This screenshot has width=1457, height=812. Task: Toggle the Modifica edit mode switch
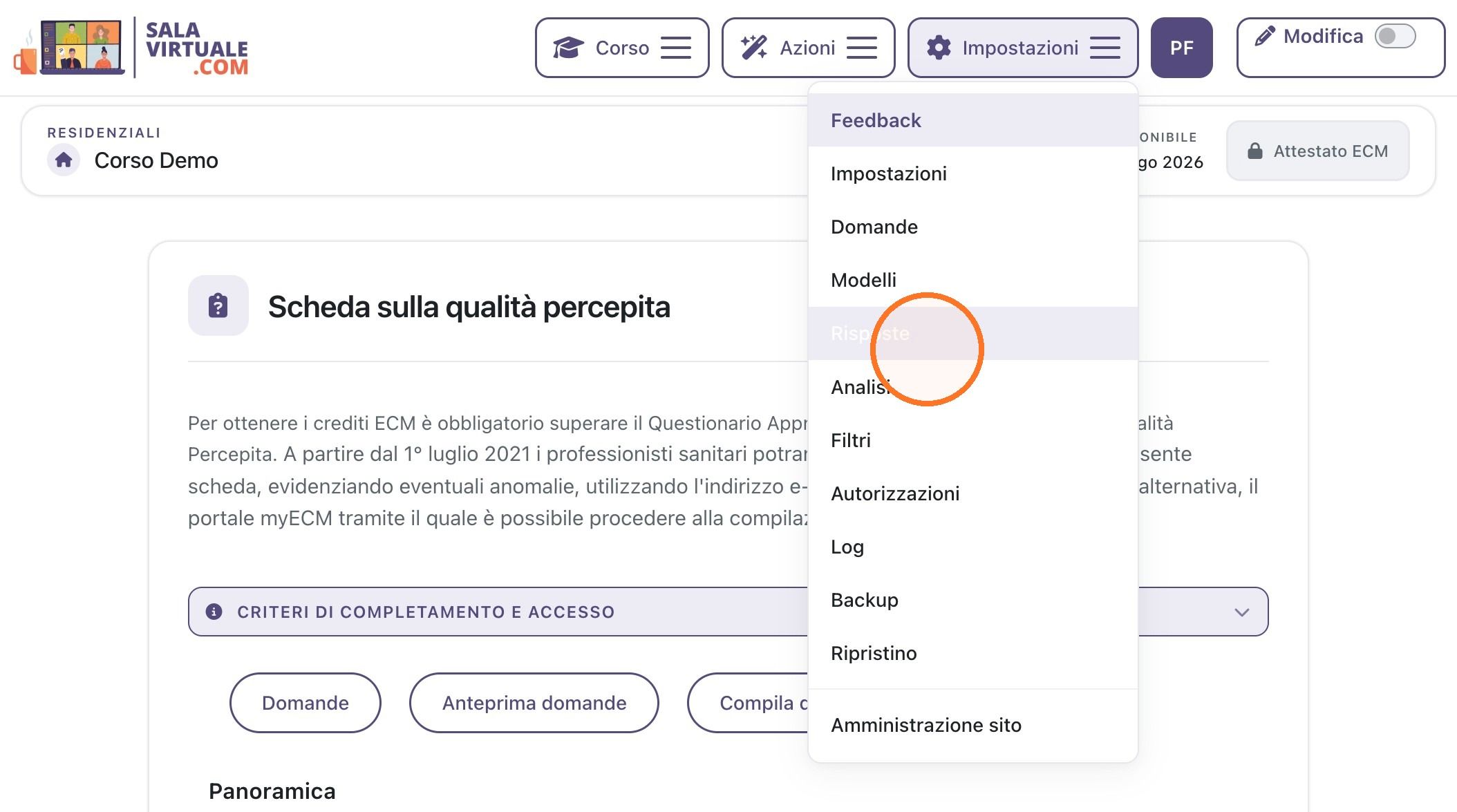click(1395, 36)
